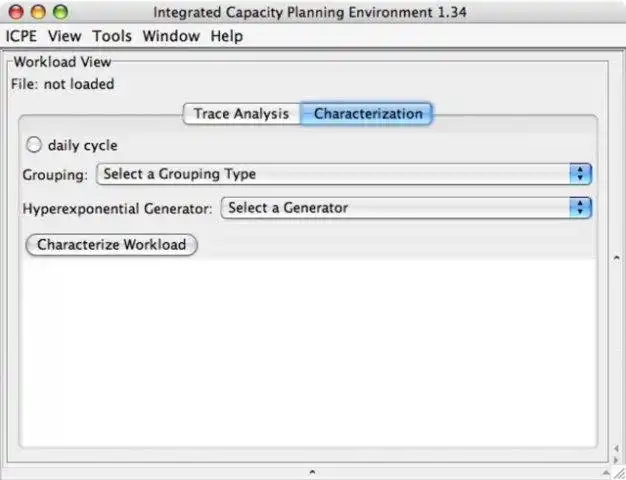The width and height of the screenshot is (626, 480).
Task: Click the small arrow on the bottom divider
Action: tap(312, 470)
